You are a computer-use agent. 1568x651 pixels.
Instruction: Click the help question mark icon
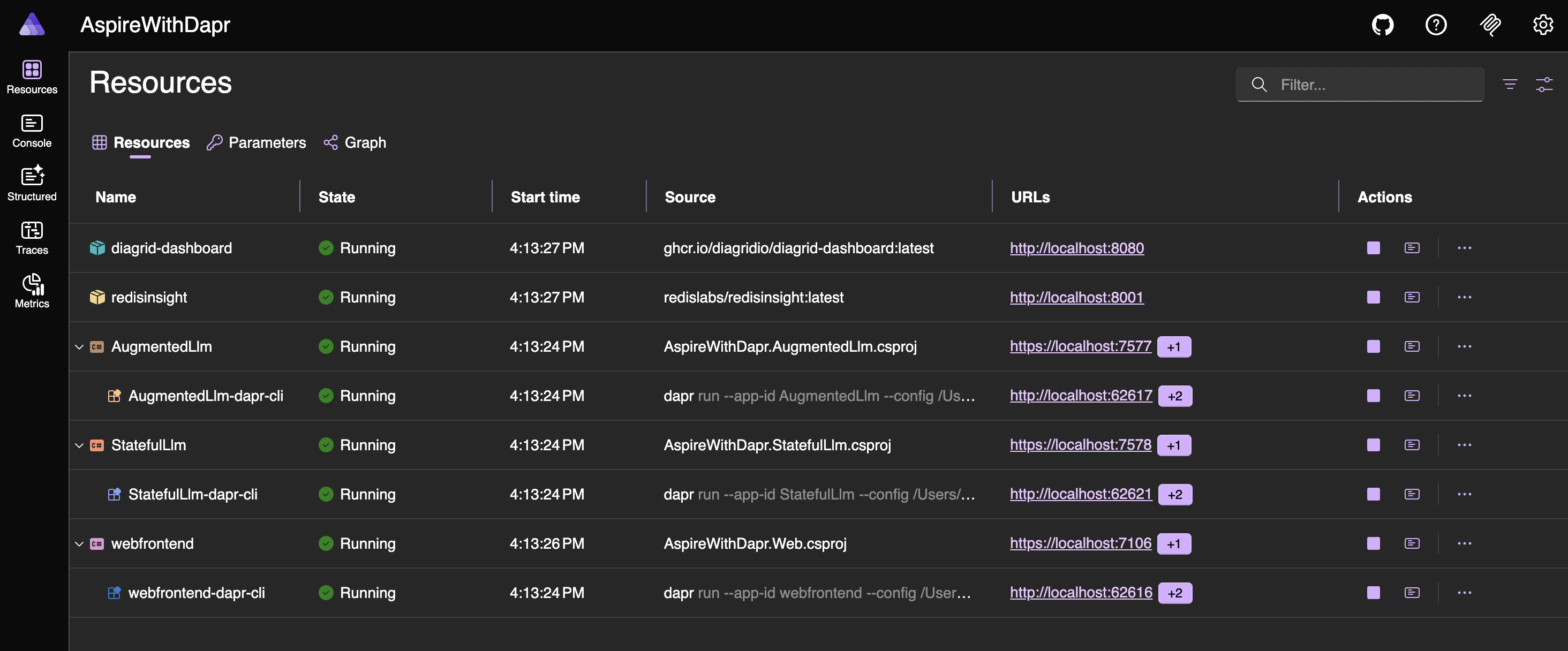point(1435,25)
